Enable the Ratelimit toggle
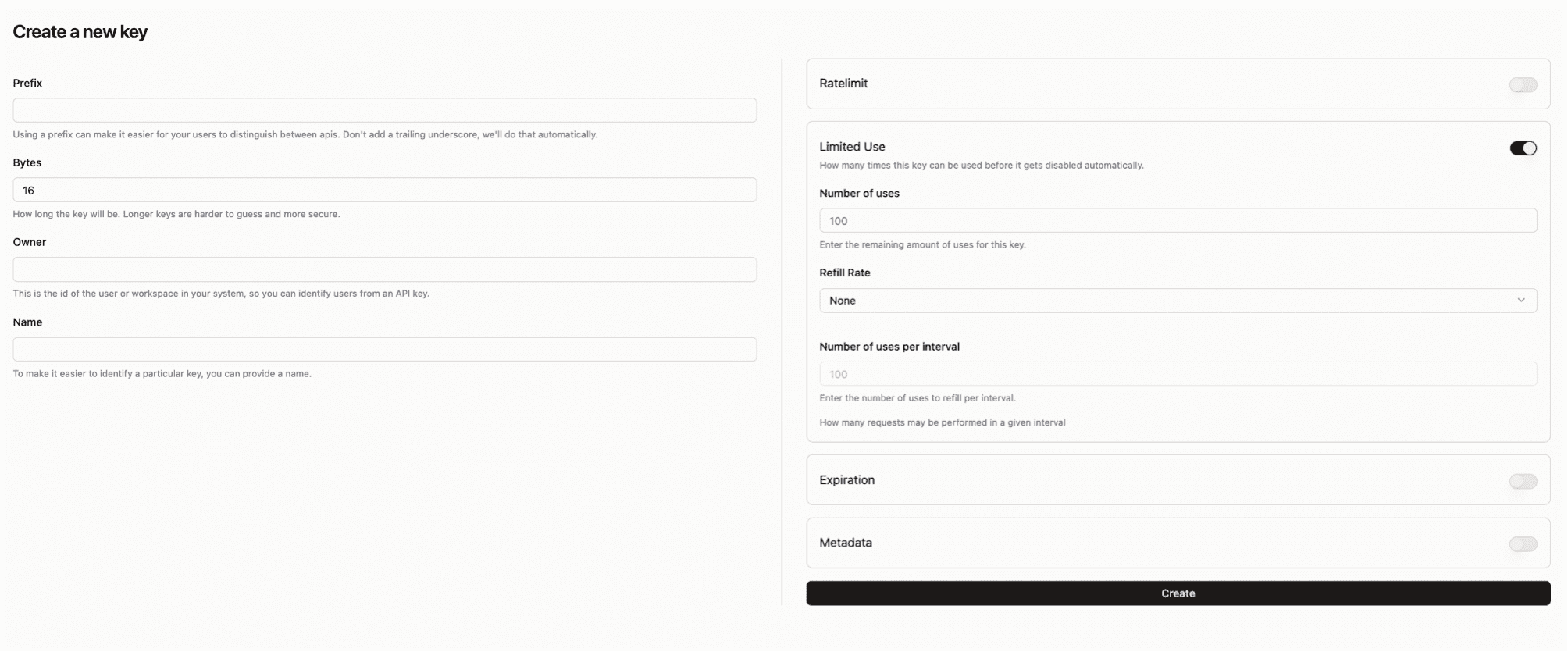1568x652 pixels. pos(1523,84)
